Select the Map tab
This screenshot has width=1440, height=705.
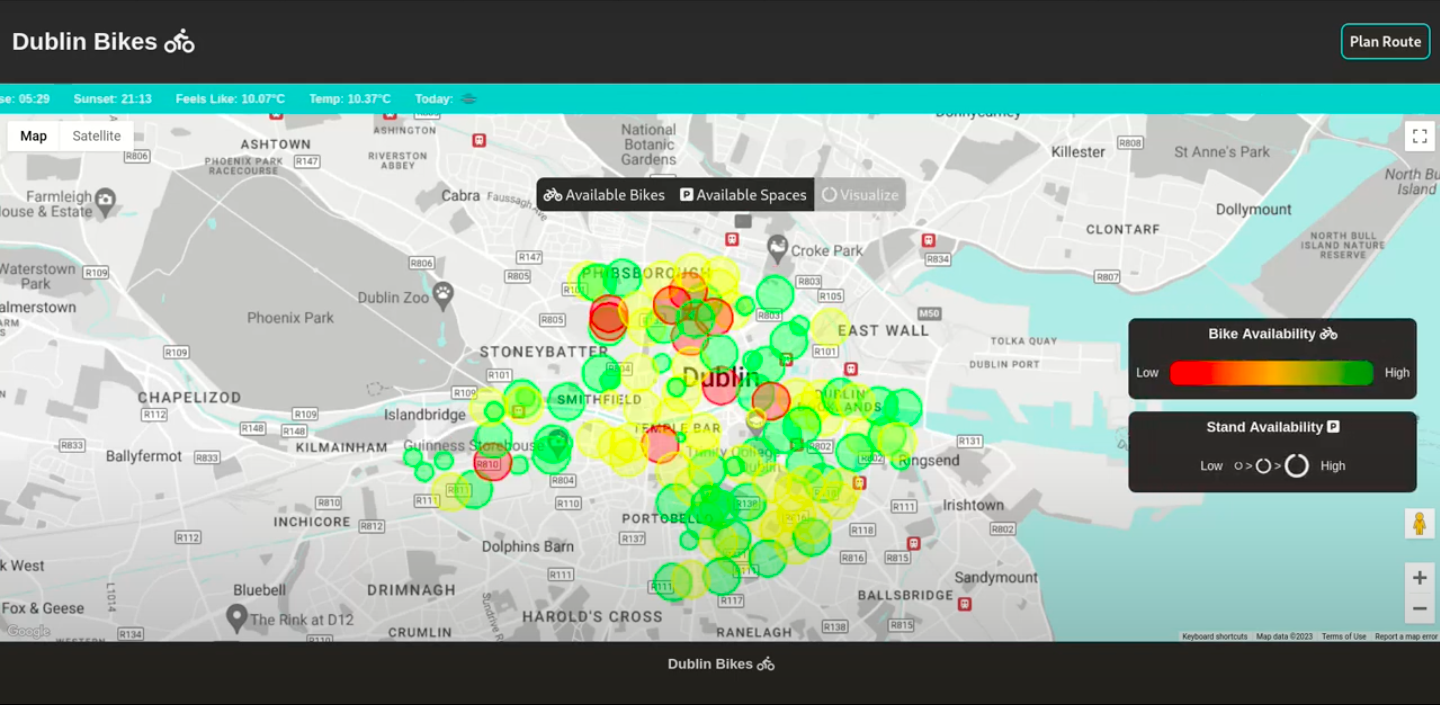pyautogui.click(x=33, y=135)
